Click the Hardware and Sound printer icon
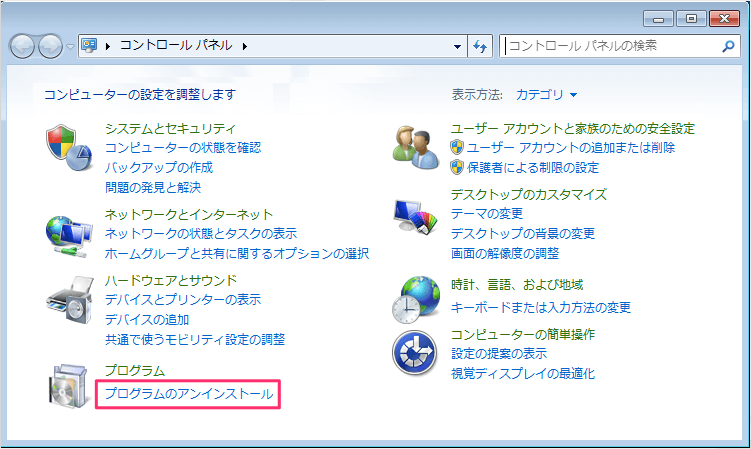The image size is (751, 449). pyautogui.click(x=68, y=300)
